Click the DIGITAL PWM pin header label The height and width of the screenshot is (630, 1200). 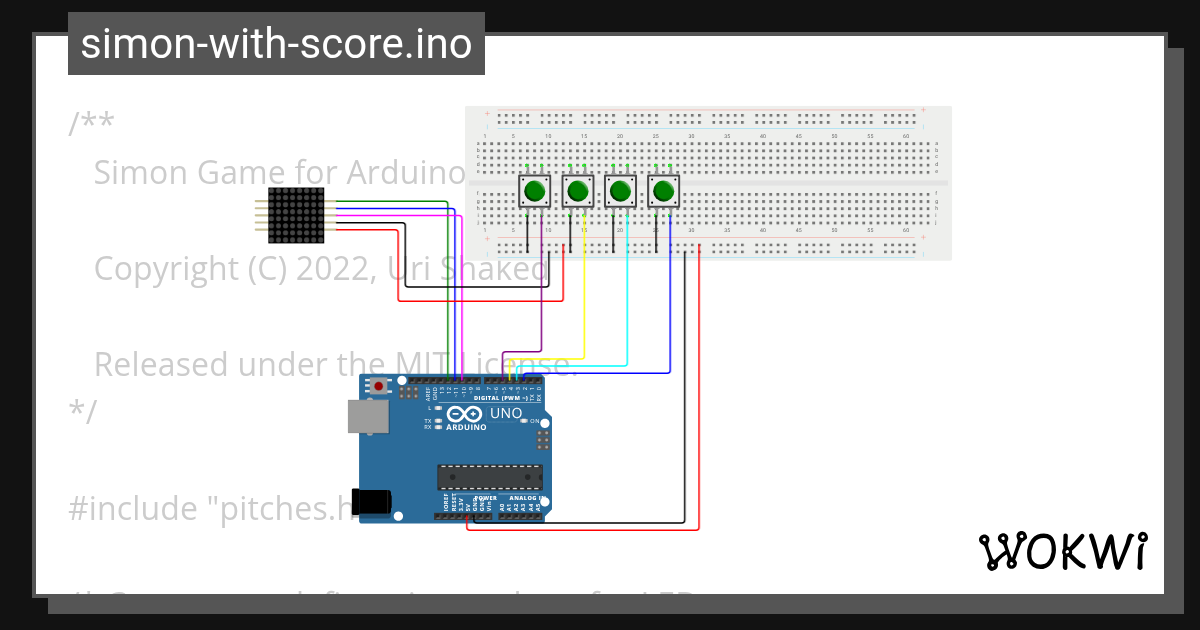pos(502,399)
